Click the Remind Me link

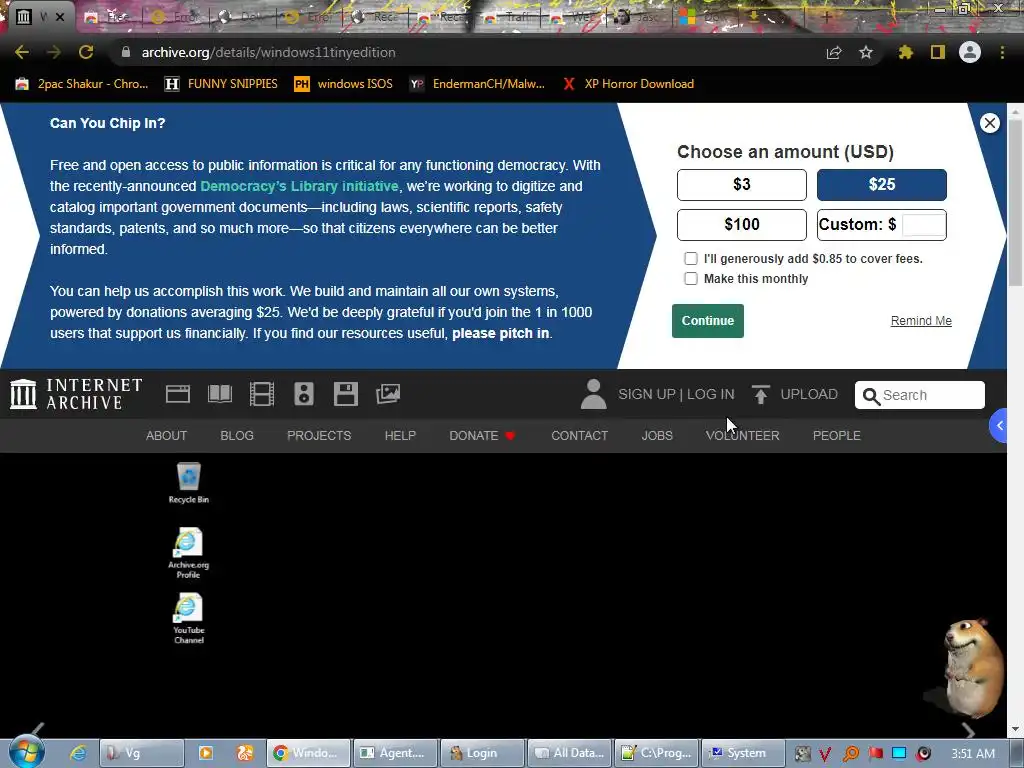coord(921,321)
